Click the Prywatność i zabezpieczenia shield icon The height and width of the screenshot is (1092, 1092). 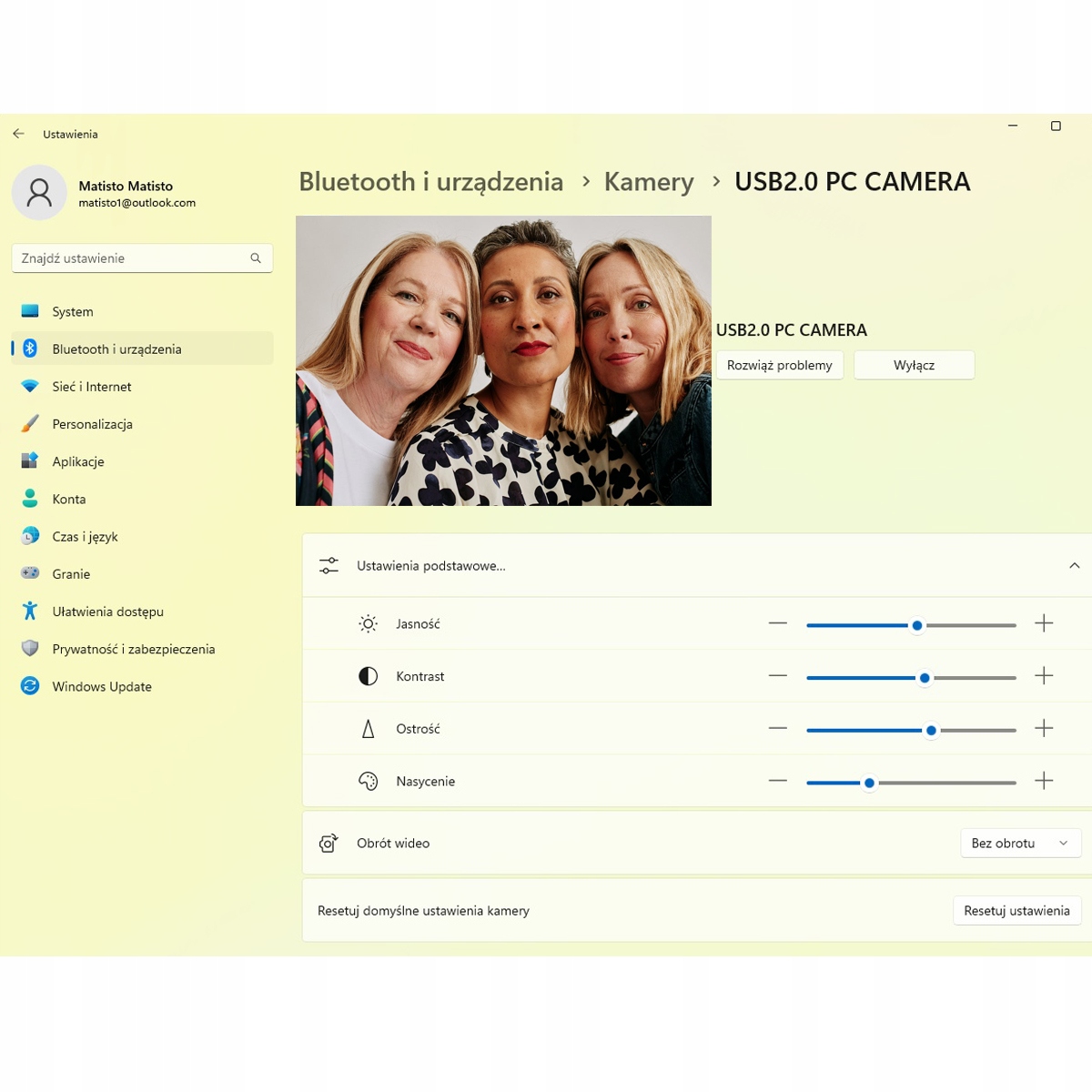tap(30, 649)
